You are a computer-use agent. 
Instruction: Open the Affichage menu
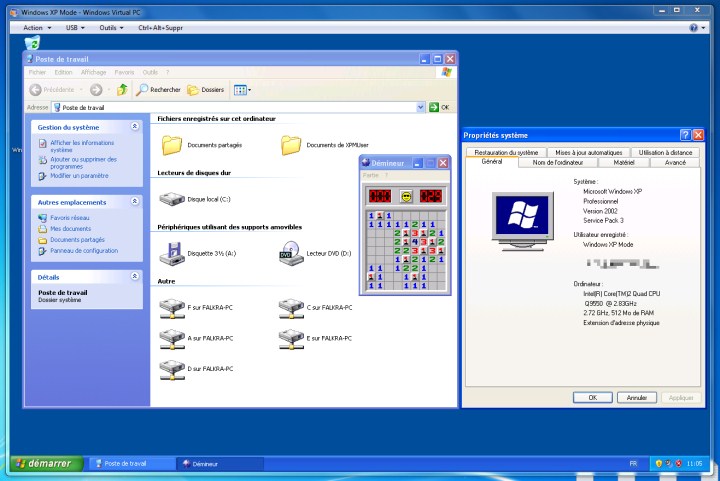click(93, 73)
